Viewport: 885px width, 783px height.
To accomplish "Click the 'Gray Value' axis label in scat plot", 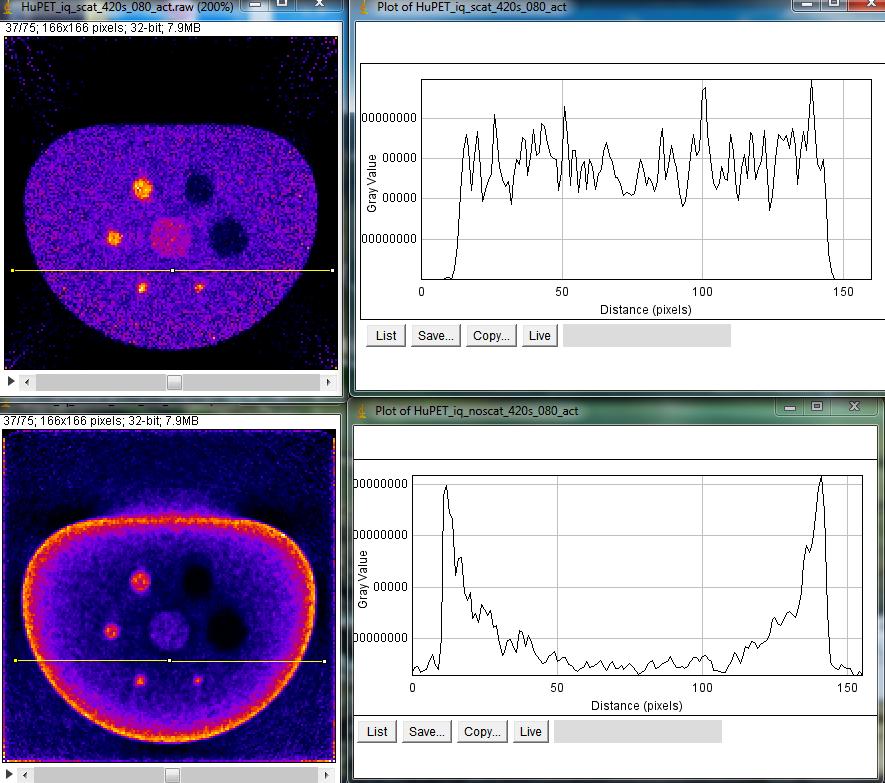I will (371, 183).
